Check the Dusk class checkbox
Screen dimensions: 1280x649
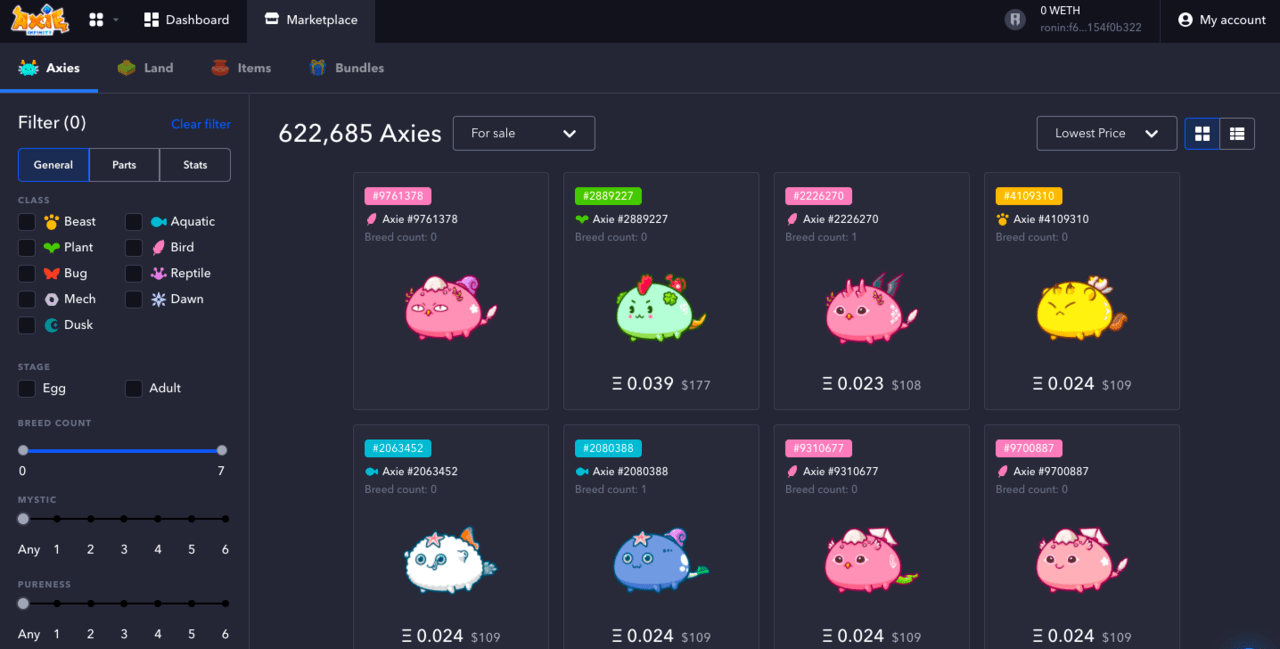27,326
